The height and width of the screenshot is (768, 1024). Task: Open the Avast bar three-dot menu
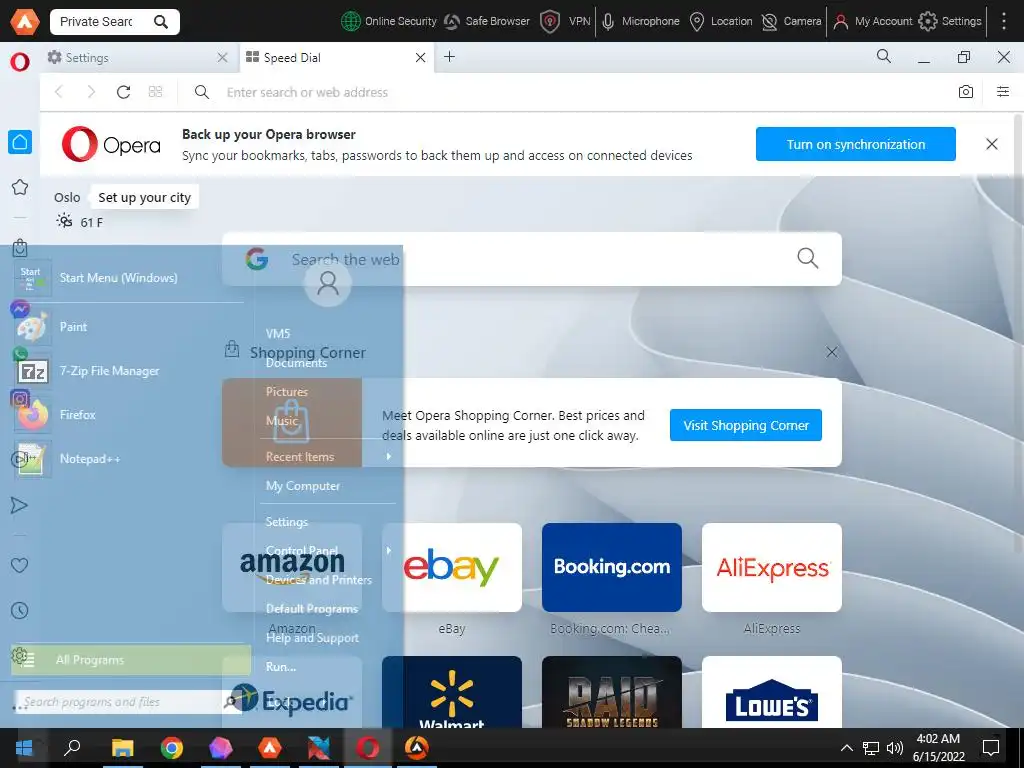[1004, 22]
